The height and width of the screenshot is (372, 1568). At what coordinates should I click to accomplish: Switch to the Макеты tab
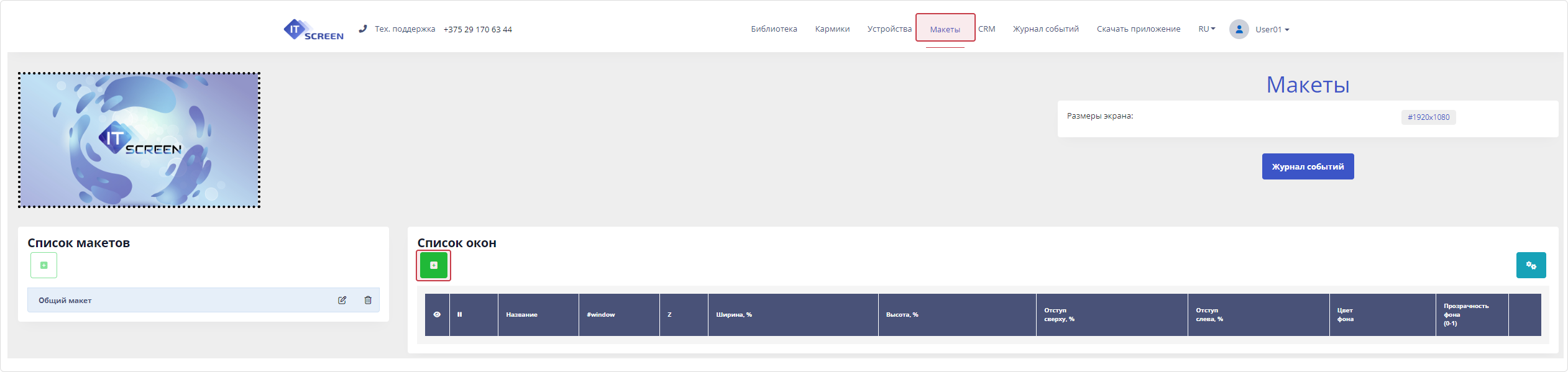[945, 29]
